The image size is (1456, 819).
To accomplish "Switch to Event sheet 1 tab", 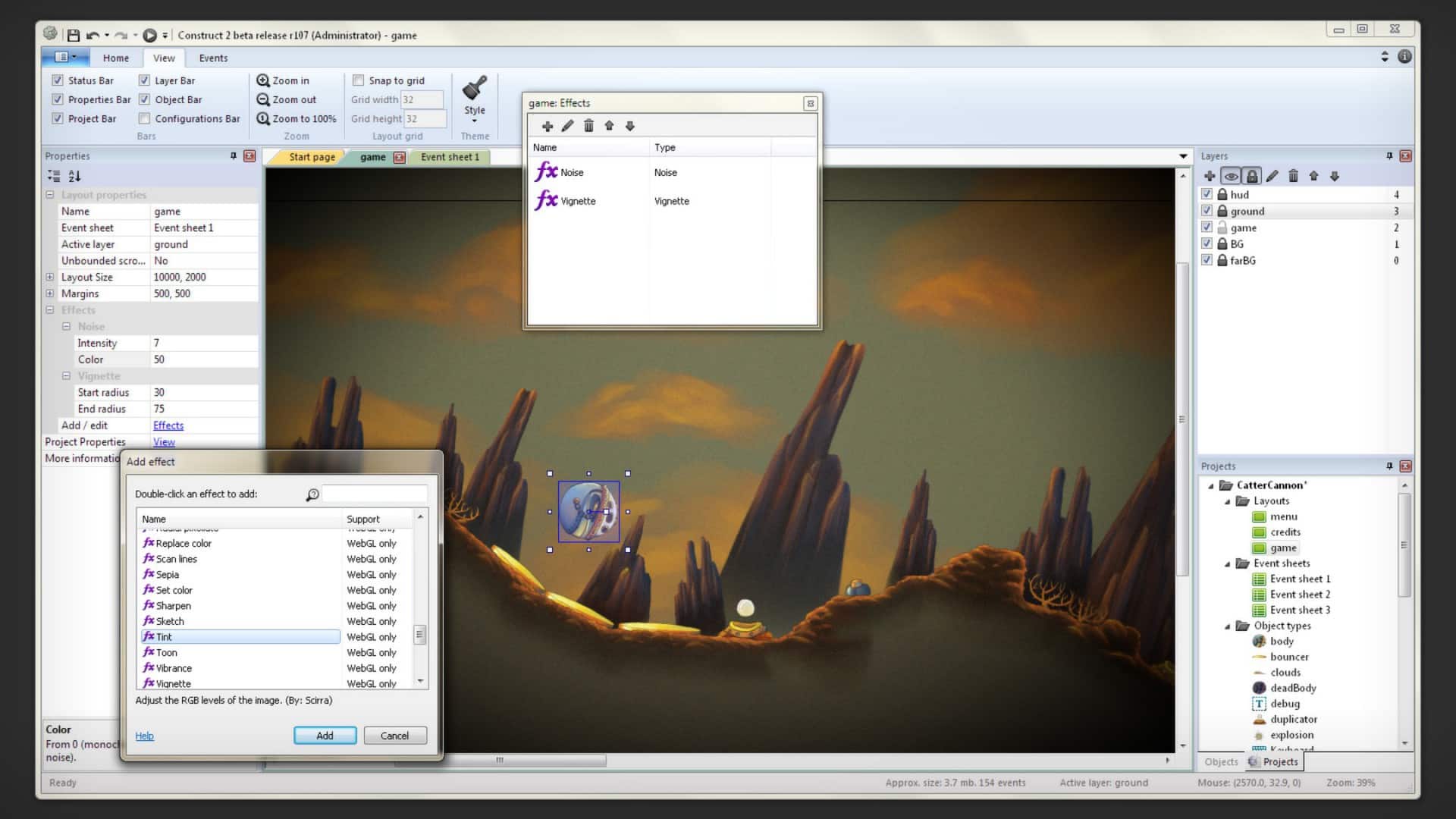I will tap(450, 156).
